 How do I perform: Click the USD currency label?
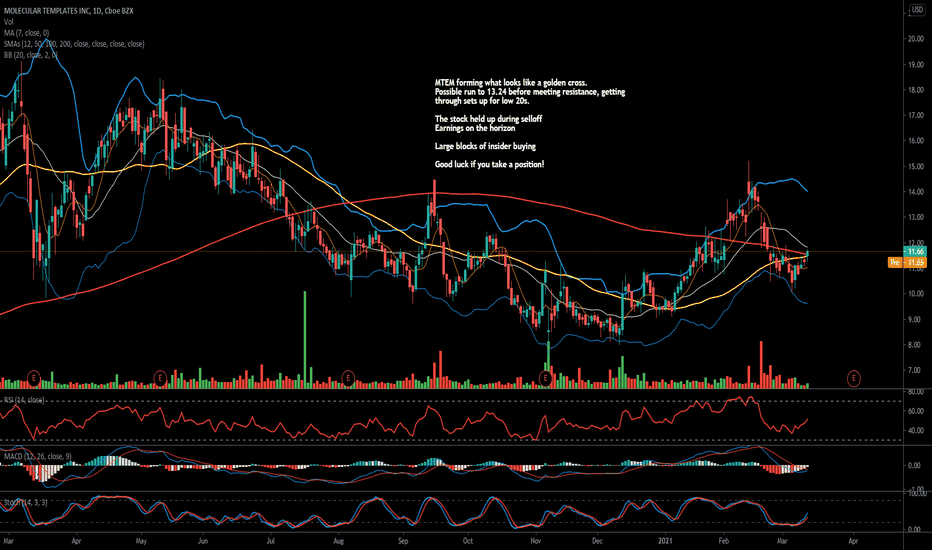[915, 10]
